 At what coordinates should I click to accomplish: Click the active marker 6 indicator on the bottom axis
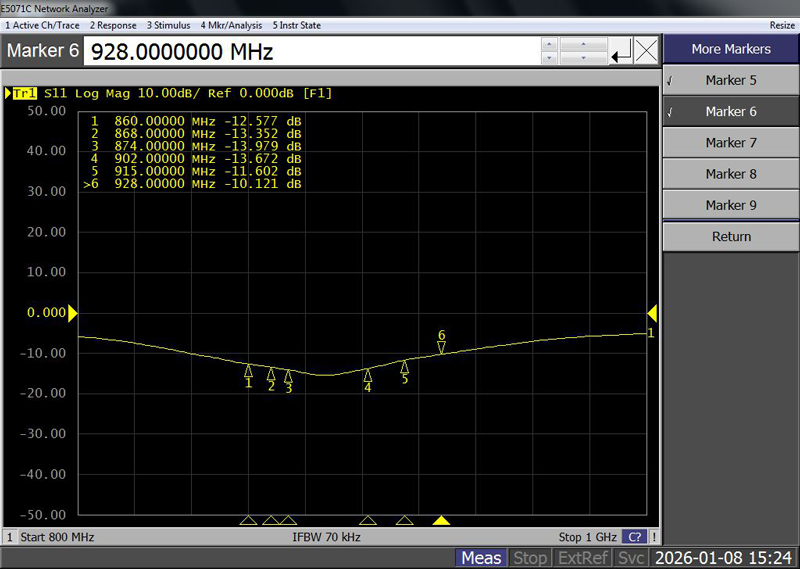(441, 520)
